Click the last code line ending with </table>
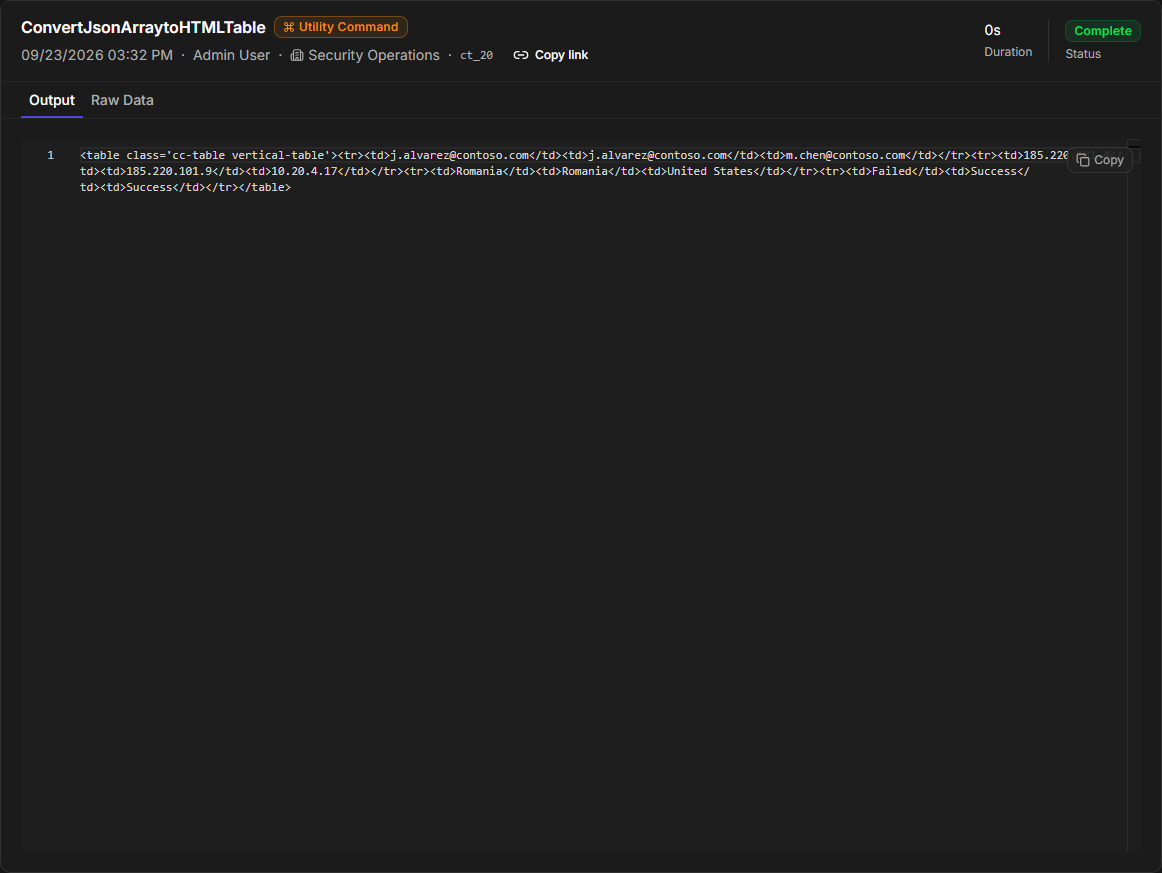1162x873 pixels. pos(185,187)
